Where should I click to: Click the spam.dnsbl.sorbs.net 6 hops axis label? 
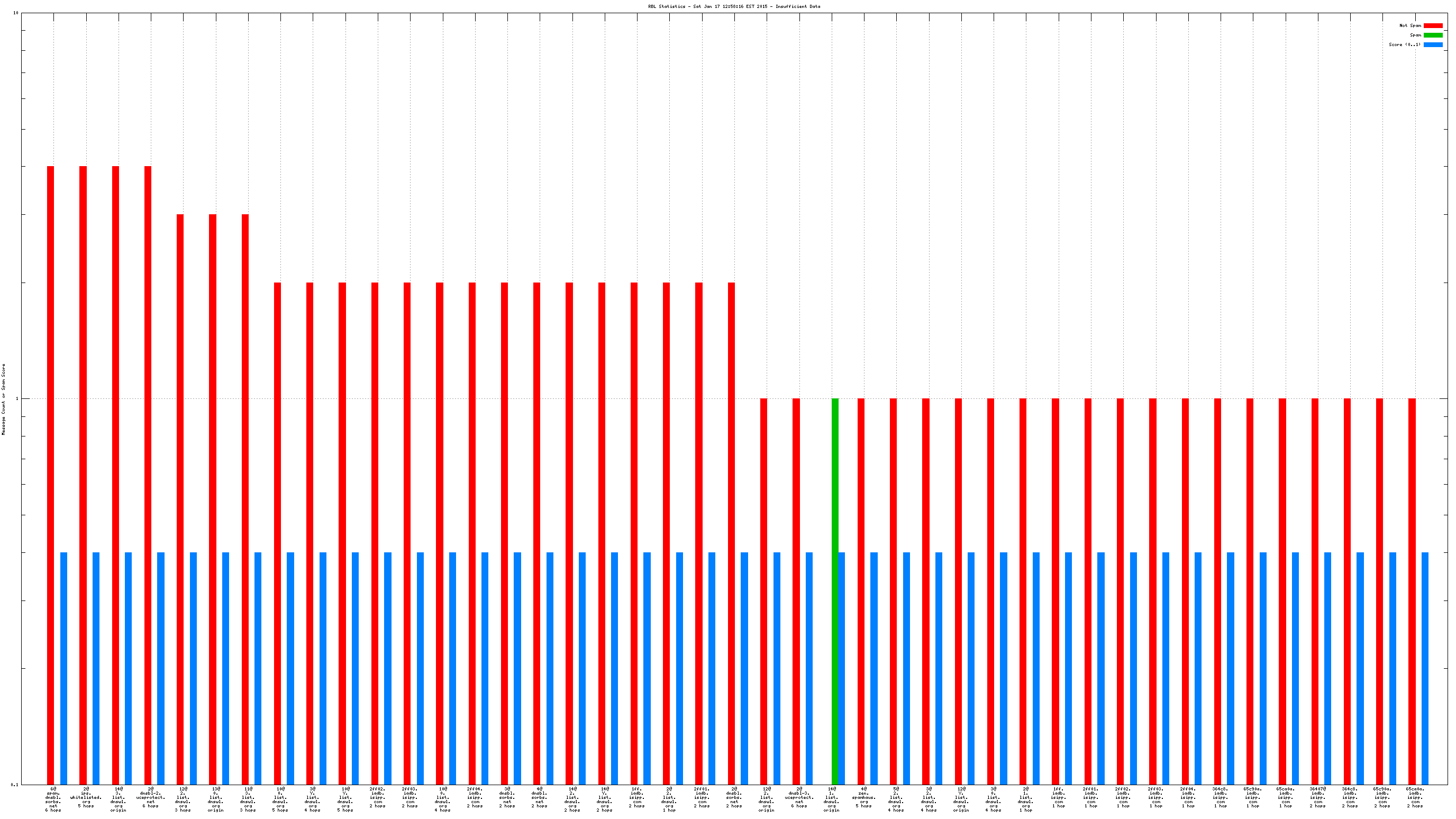[53, 799]
